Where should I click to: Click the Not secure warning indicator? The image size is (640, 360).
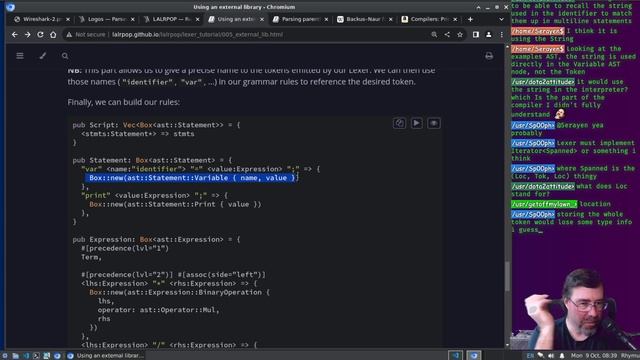pyautogui.click(x=86, y=35)
